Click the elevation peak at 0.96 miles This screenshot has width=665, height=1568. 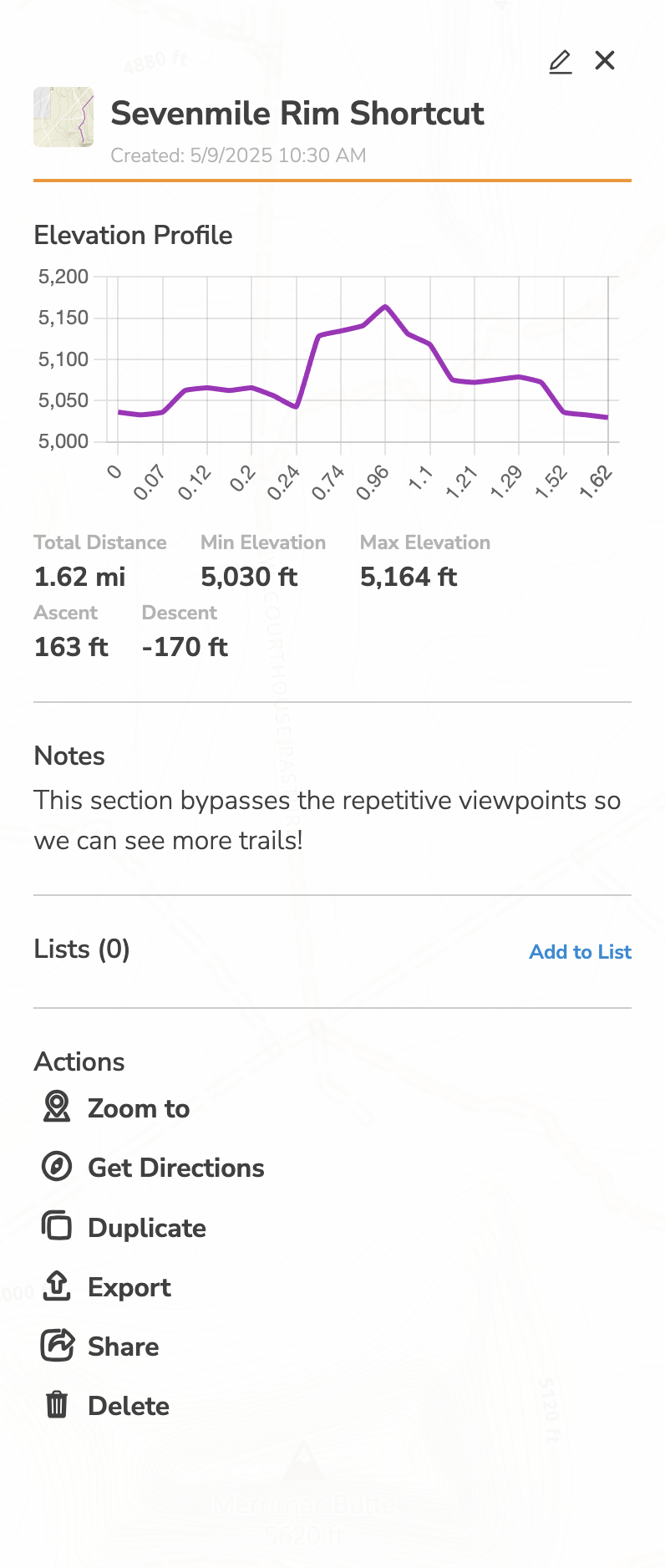pyautogui.click(x=385, y=306)
